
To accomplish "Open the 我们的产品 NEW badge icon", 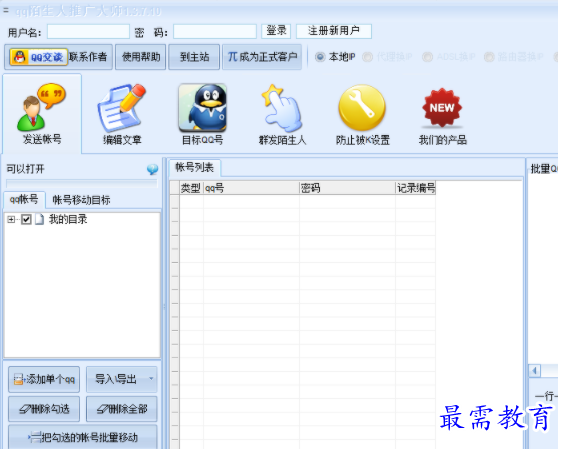I will click(443, 115).
